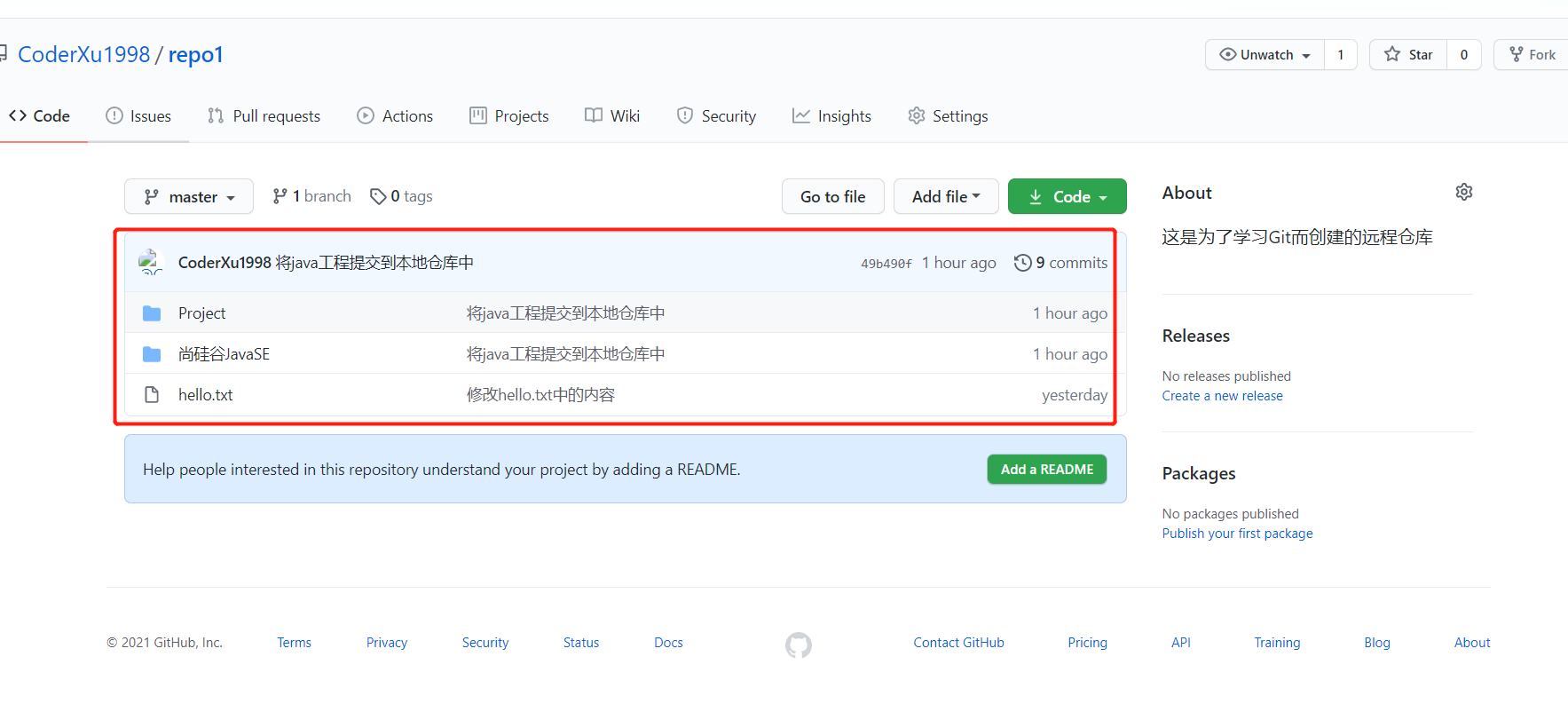Open the Projects tab

[509, 116]
